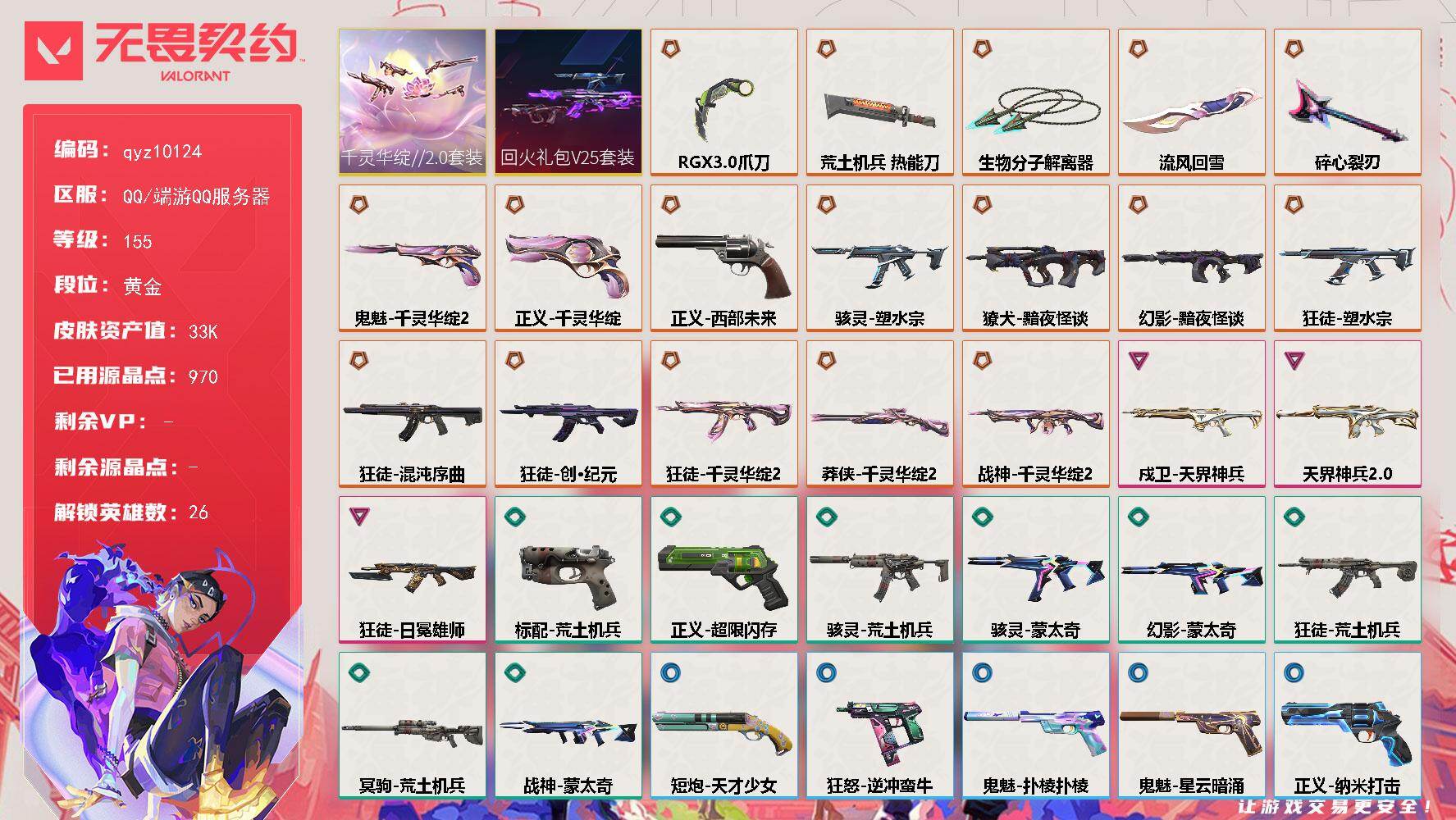Click the green diamond badge on 标配-荒土机兵
The image size is (1456, 820).
[515, 517]
